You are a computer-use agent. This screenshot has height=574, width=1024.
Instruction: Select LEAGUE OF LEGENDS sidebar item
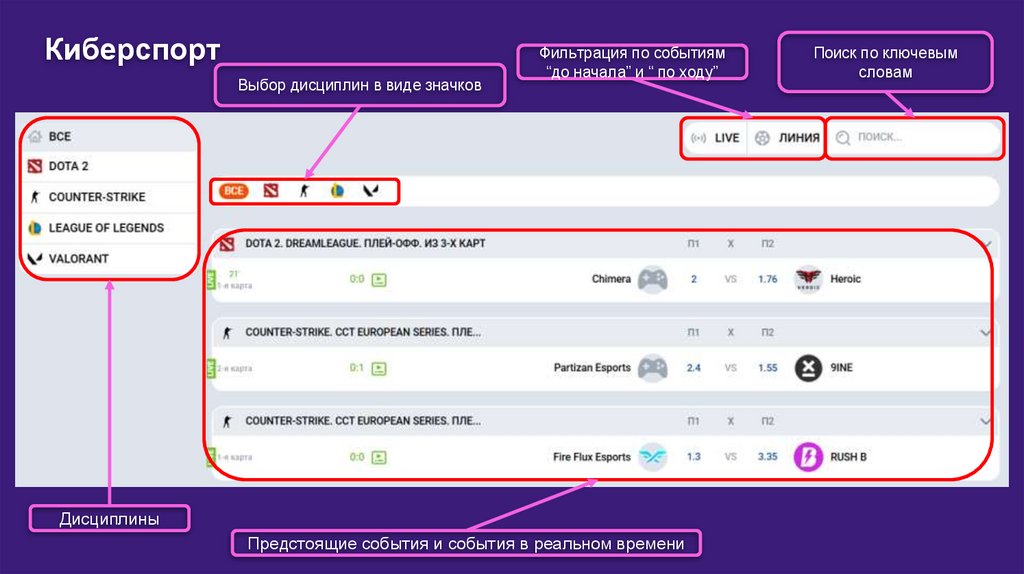[x=109, y=228]
